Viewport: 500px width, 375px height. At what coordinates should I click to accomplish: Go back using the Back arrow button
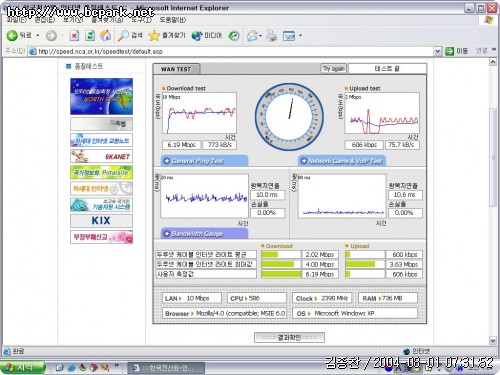pos(19,35)
